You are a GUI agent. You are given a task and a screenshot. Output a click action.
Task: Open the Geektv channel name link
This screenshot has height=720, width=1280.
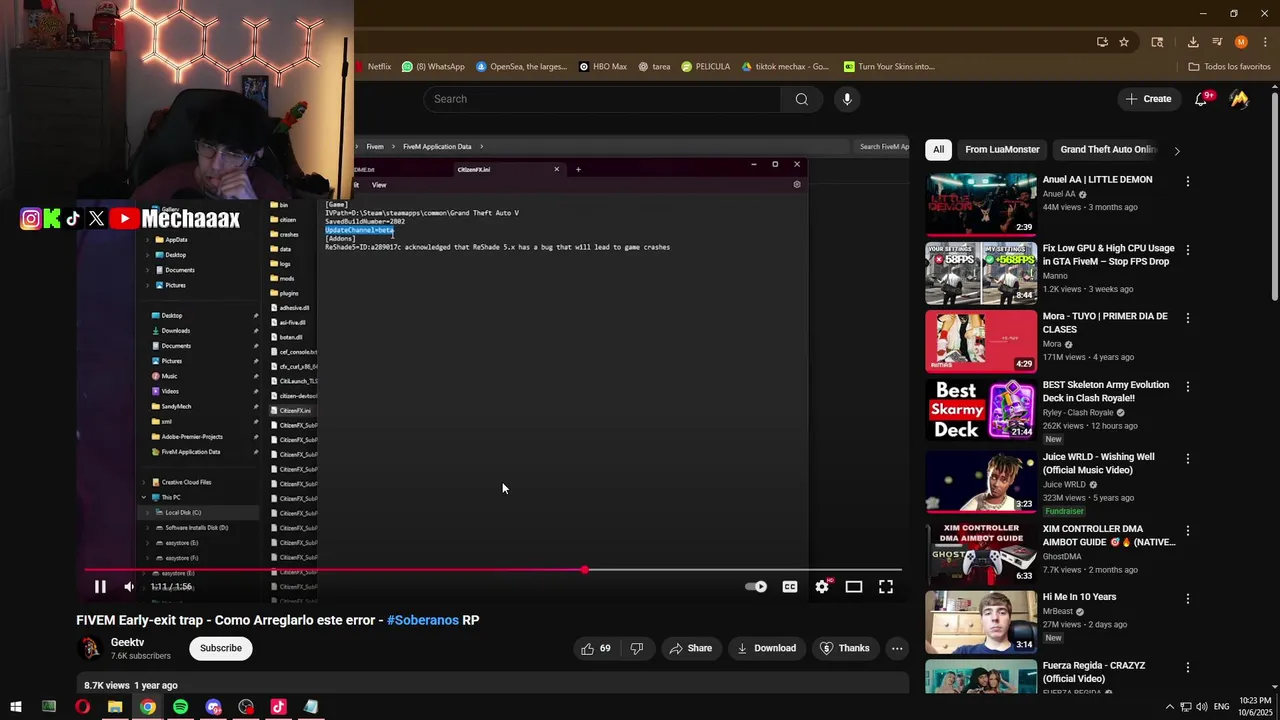coord(127,642)
